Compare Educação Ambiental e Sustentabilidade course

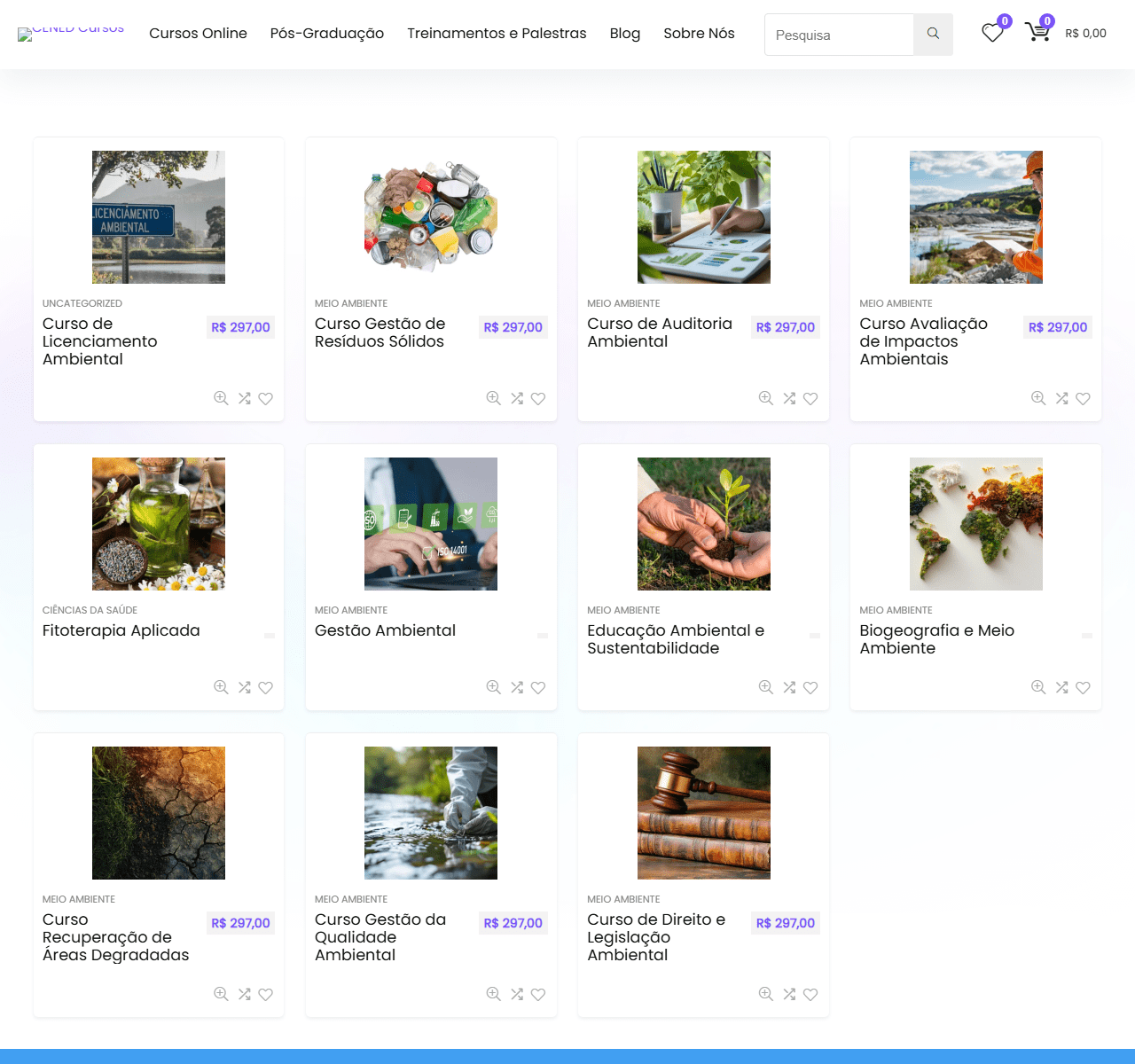(789, 687)
